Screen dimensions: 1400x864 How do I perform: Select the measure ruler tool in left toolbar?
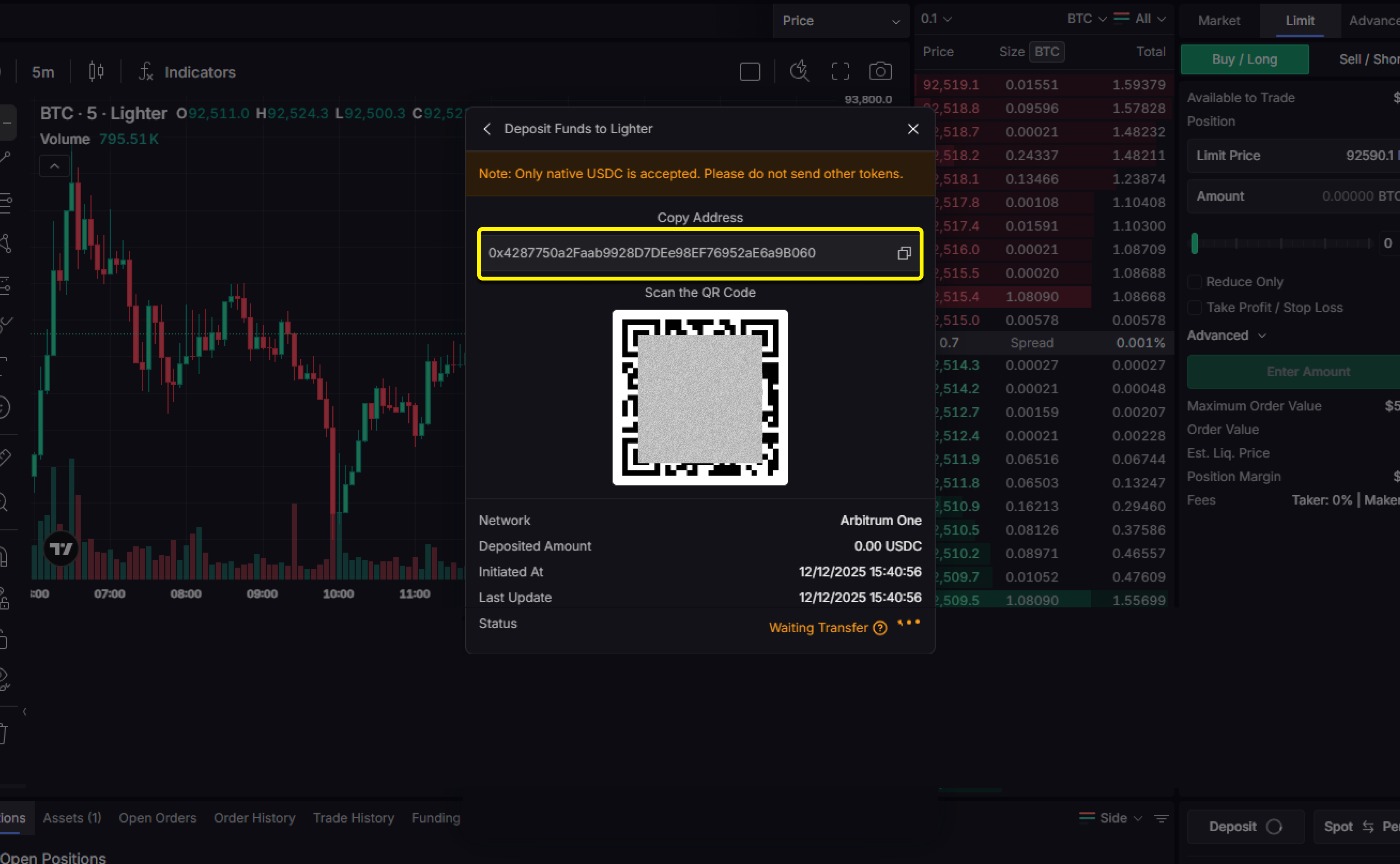[x=5, y=457]
